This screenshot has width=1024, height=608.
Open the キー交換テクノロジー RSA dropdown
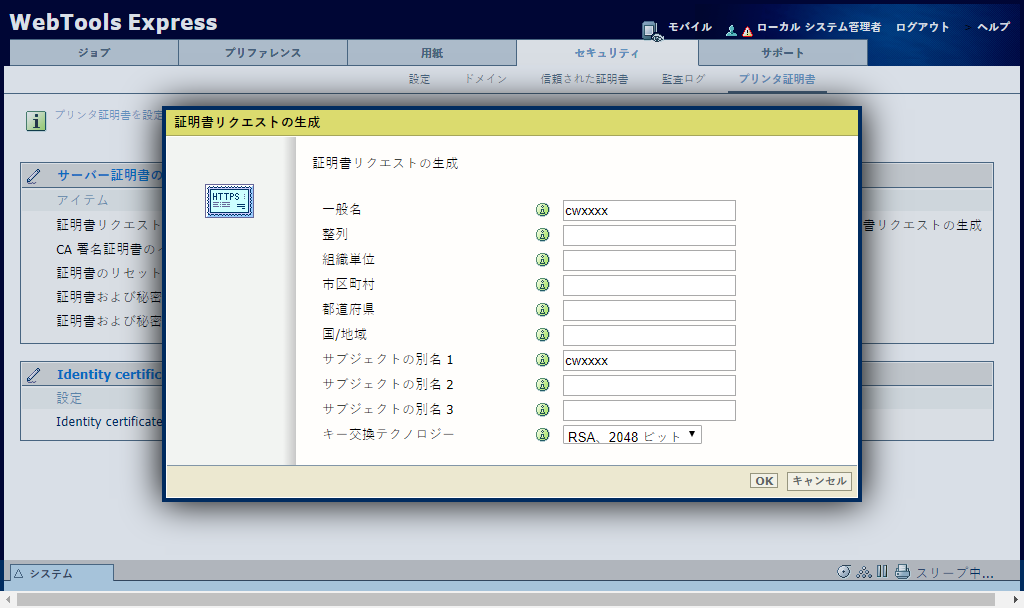(632, 435)
